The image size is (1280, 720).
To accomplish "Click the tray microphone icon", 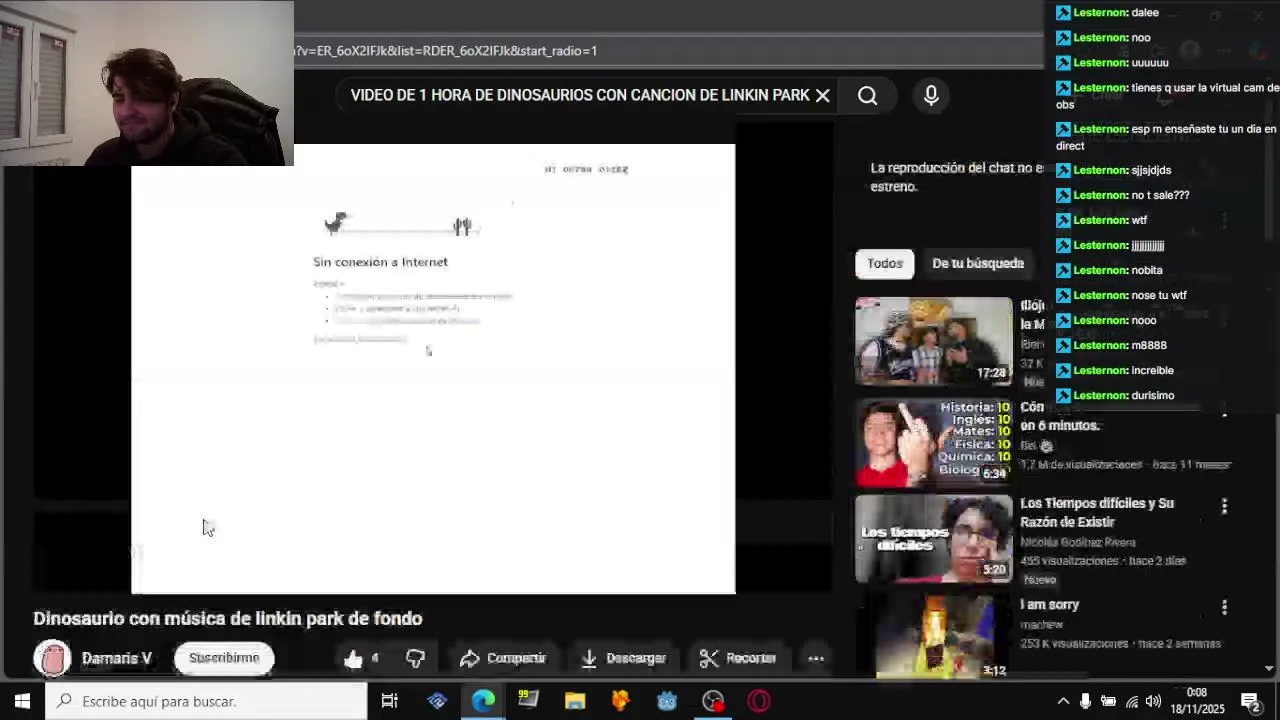I will point(1085,701).
